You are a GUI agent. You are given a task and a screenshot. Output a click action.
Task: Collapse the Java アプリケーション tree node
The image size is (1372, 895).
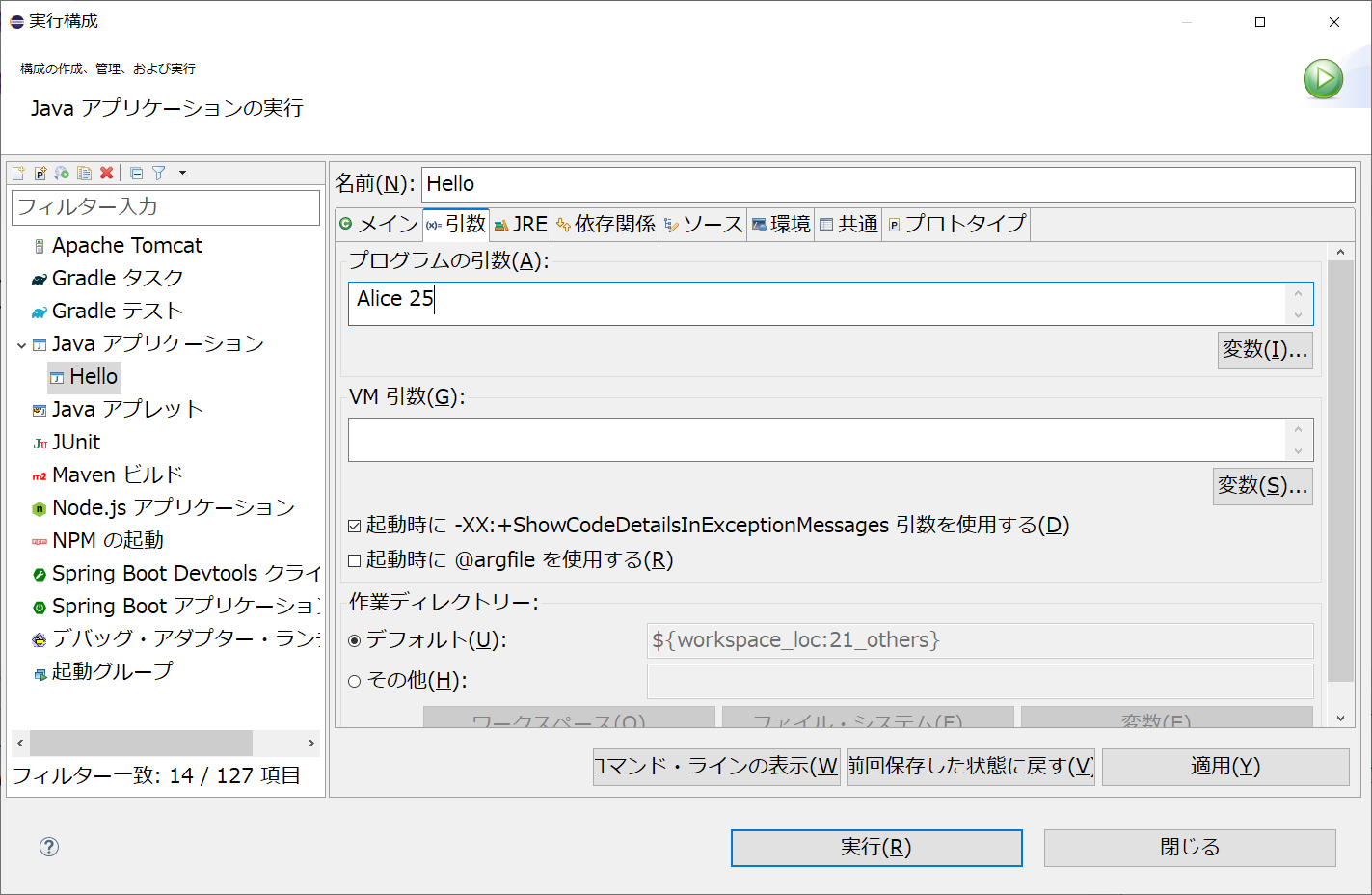point(23,343)
